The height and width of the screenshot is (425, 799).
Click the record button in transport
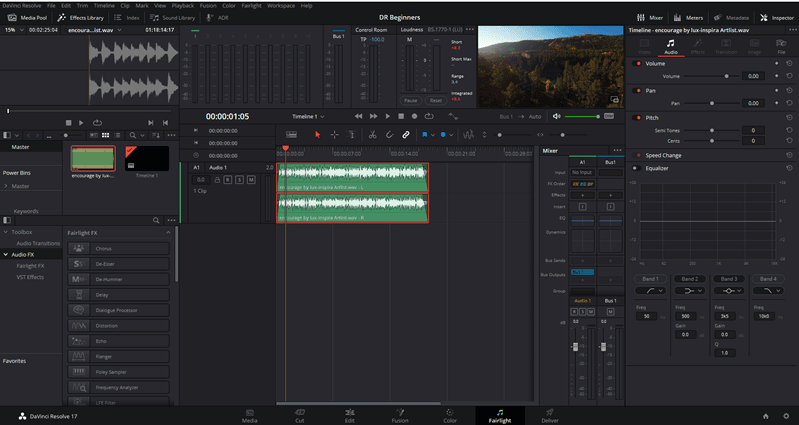[x=414, y=116]
